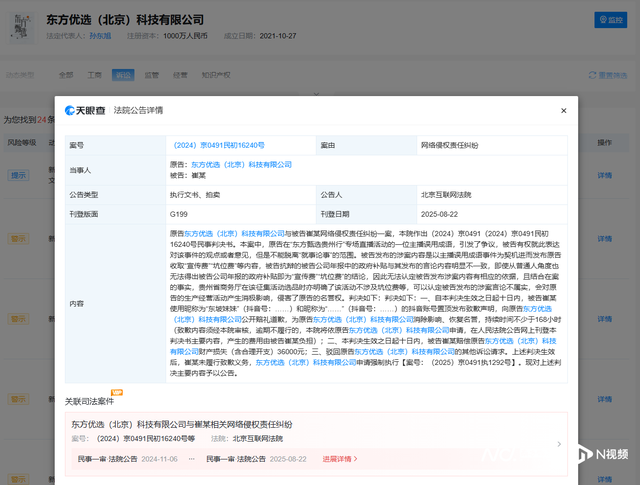Click the 网络侵权责任纠纷 case cause text
Viewport: 640px width, 485px height.
tap(449, 145)
